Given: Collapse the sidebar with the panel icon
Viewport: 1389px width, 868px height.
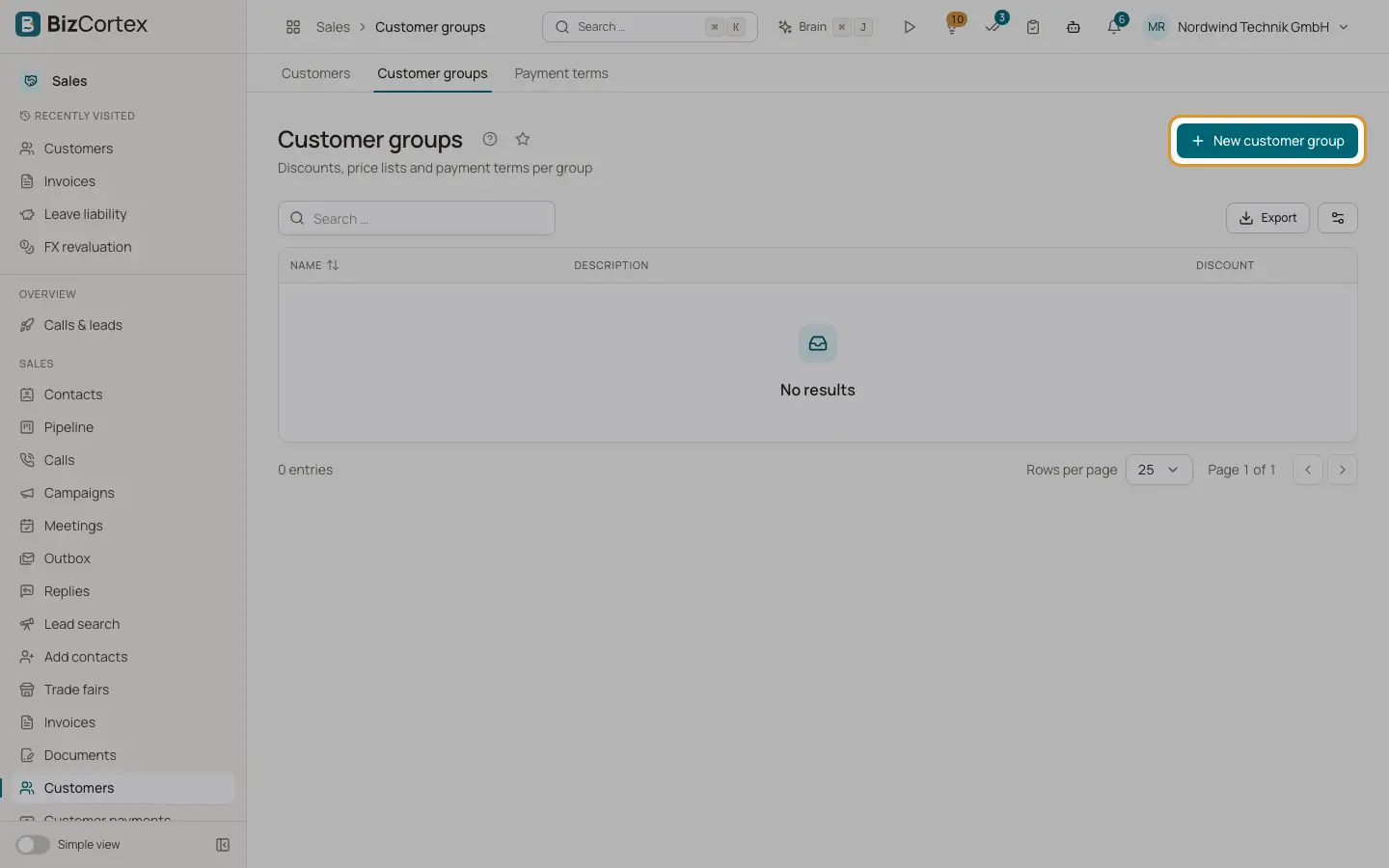Looking at the screenshot, I should pyautogui.click(x=223, y=845).
